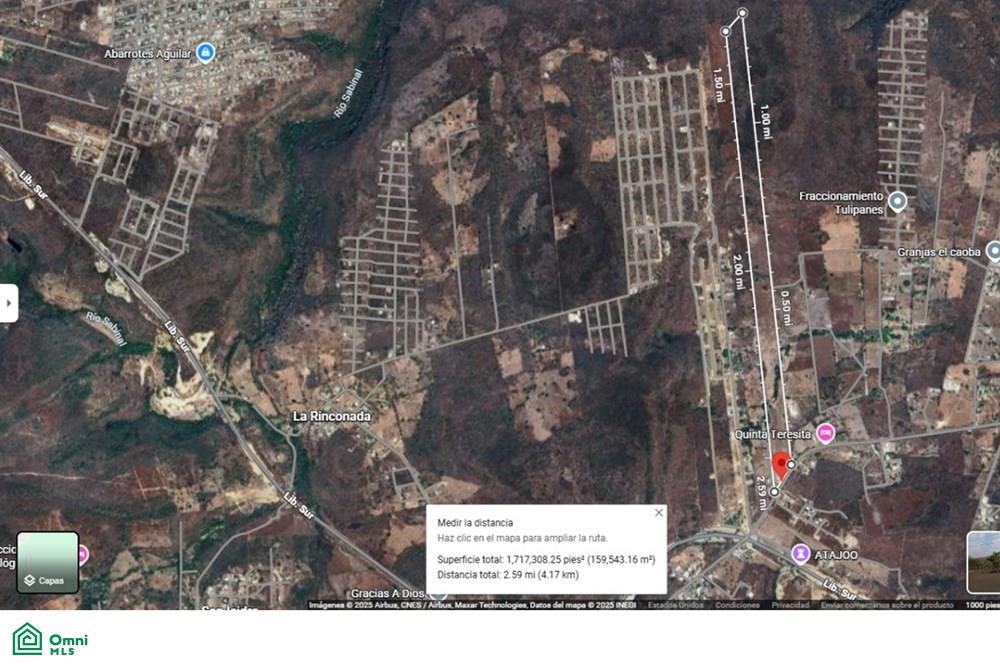The image size is (1000, 667).
Task: Open Enviar comentarios sobre el producto link
Action: (887, 605)
